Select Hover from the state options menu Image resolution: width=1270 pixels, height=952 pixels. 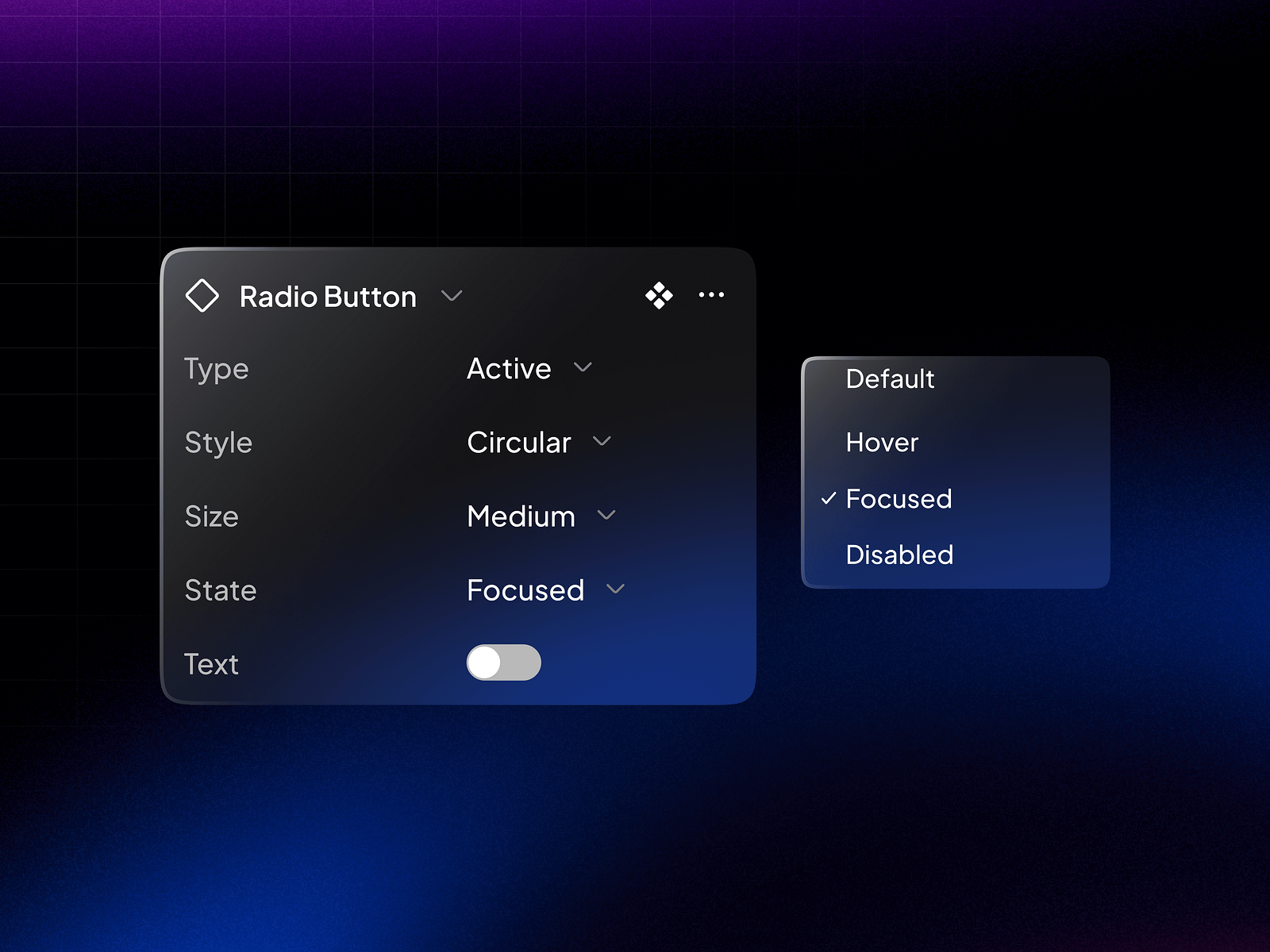tap(881, 443)
